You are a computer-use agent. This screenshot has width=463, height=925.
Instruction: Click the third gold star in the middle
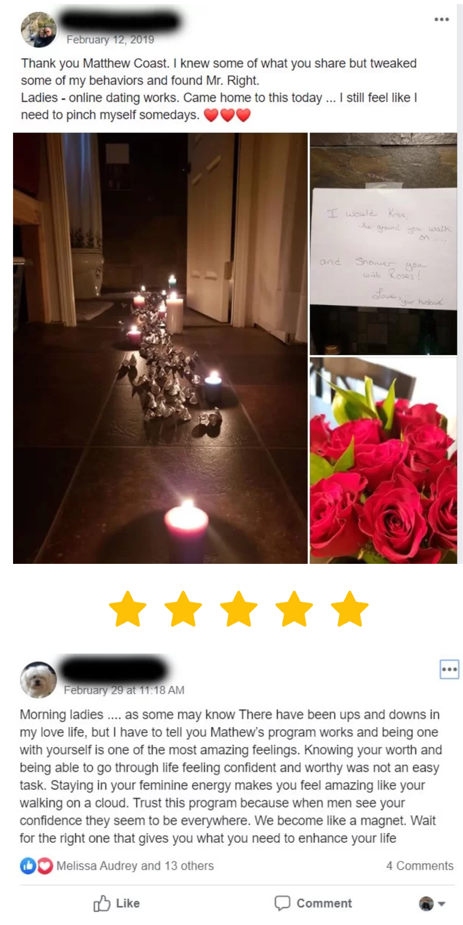tap(238, 609)
